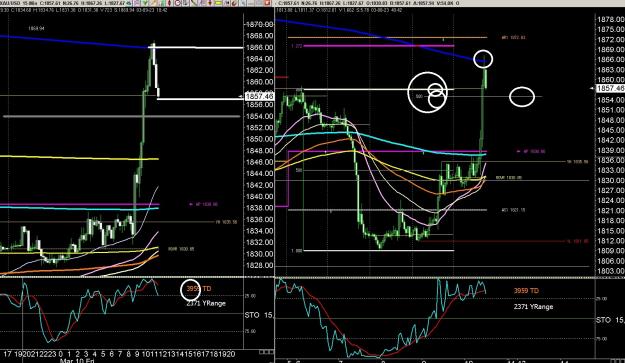625x363 pixels.
Task: Click the 1858.94 label at top of left chart
Action: point(36,29)
